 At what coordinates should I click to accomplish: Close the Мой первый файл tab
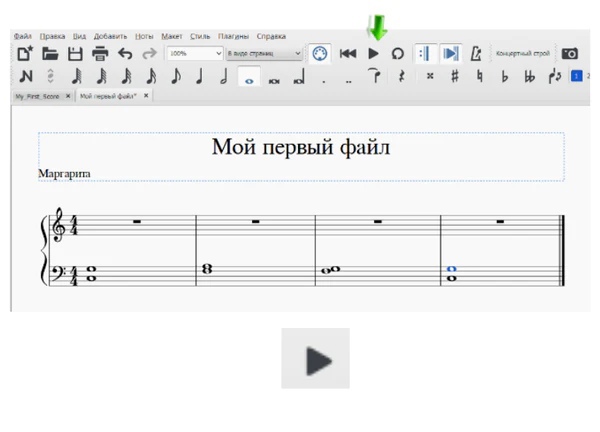pyautogui.click(x=146, y=96)
